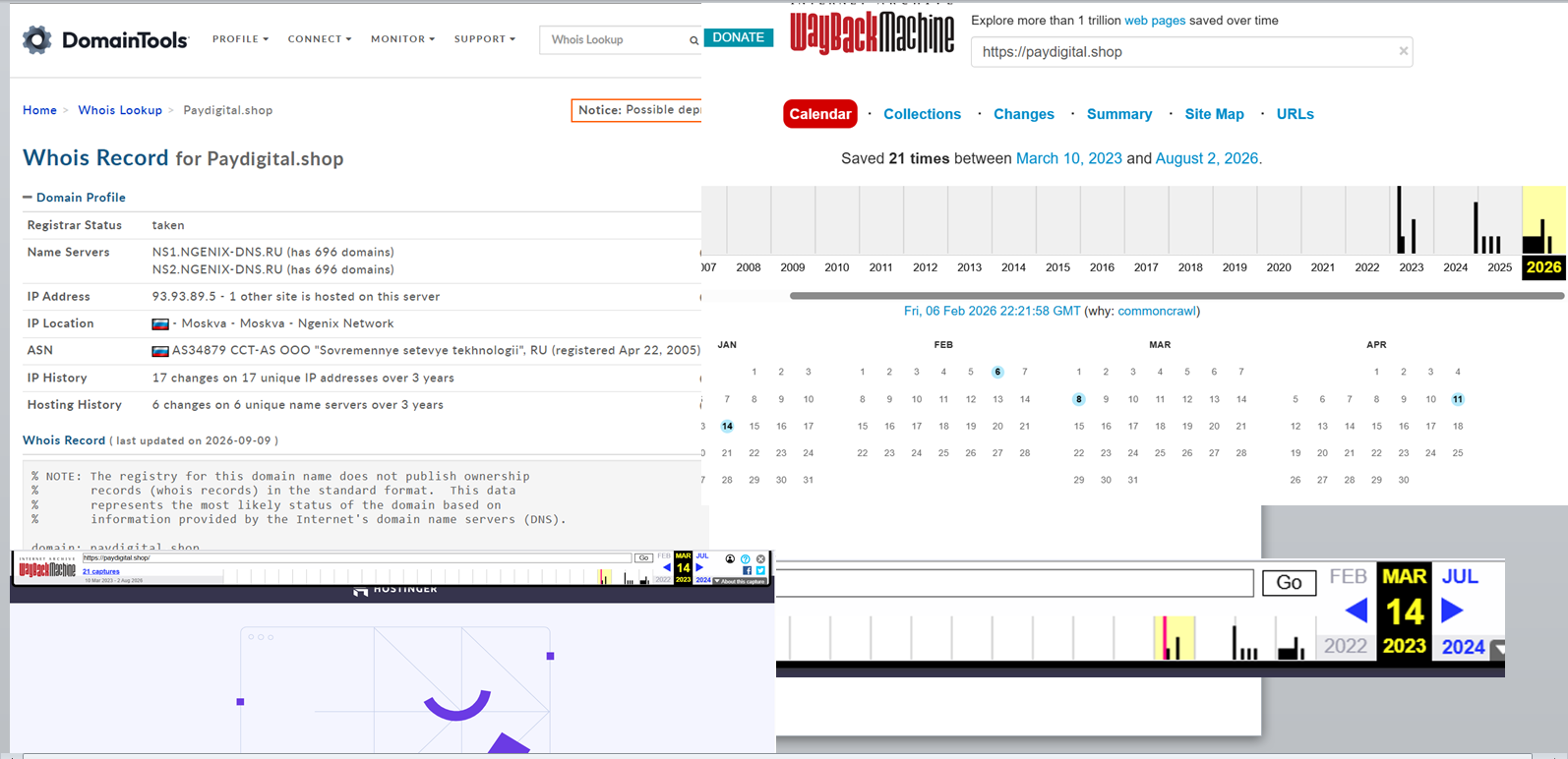Click the Wayback URL field showing https://paydigital.shop

[1191, 52]
